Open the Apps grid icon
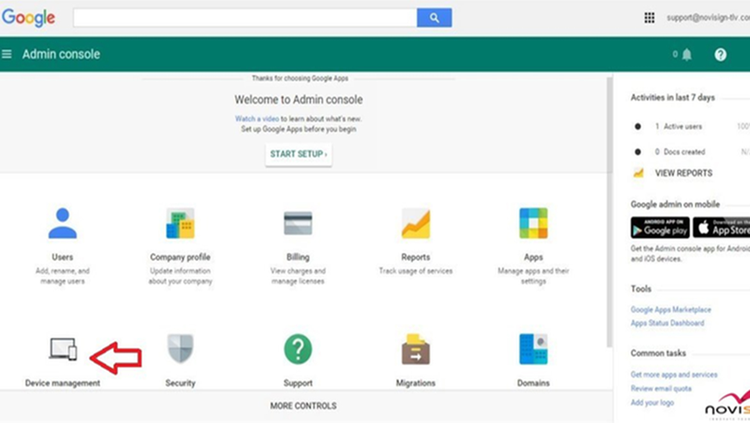Screen dimensions: 750x423 (x=533, y=223)
